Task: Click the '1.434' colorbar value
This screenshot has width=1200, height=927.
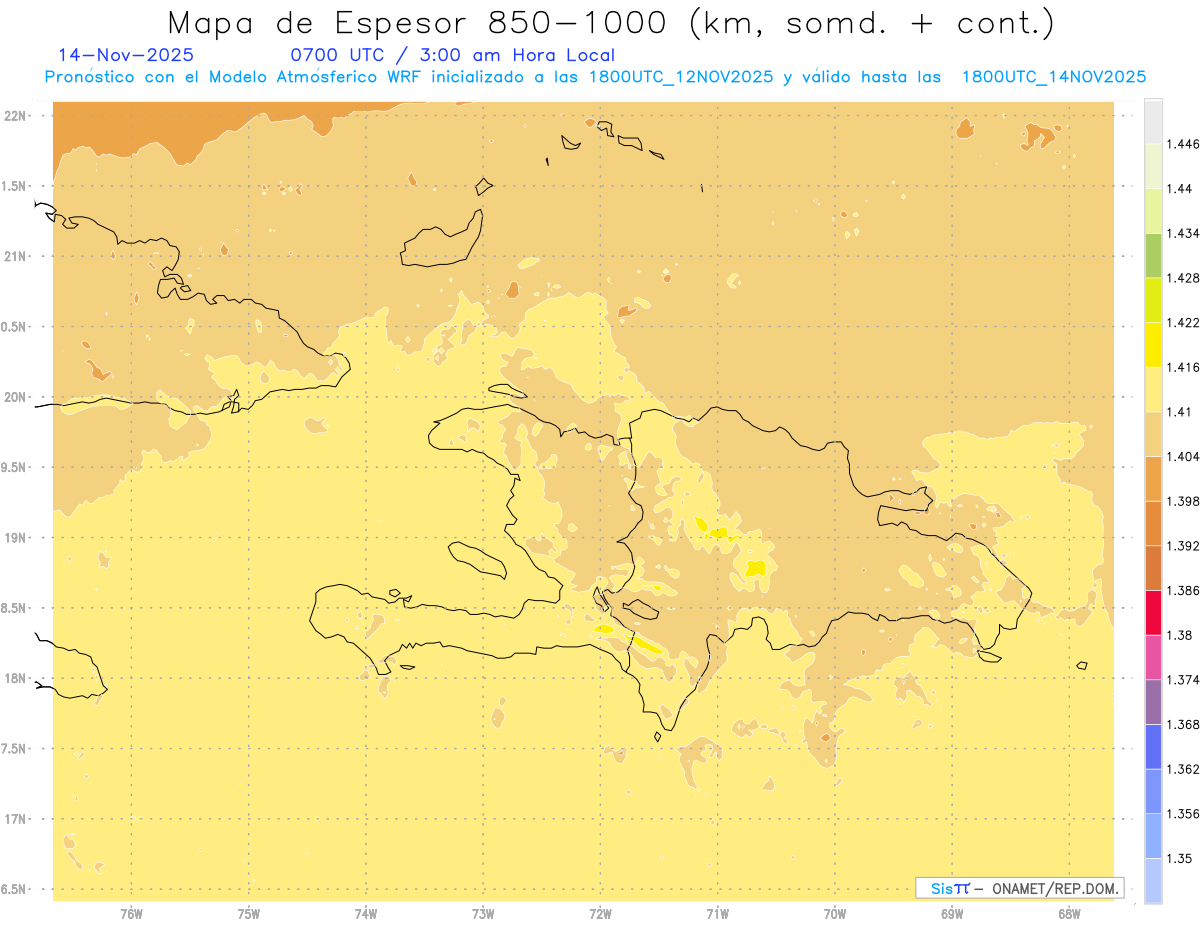Action: point(1182,233)
